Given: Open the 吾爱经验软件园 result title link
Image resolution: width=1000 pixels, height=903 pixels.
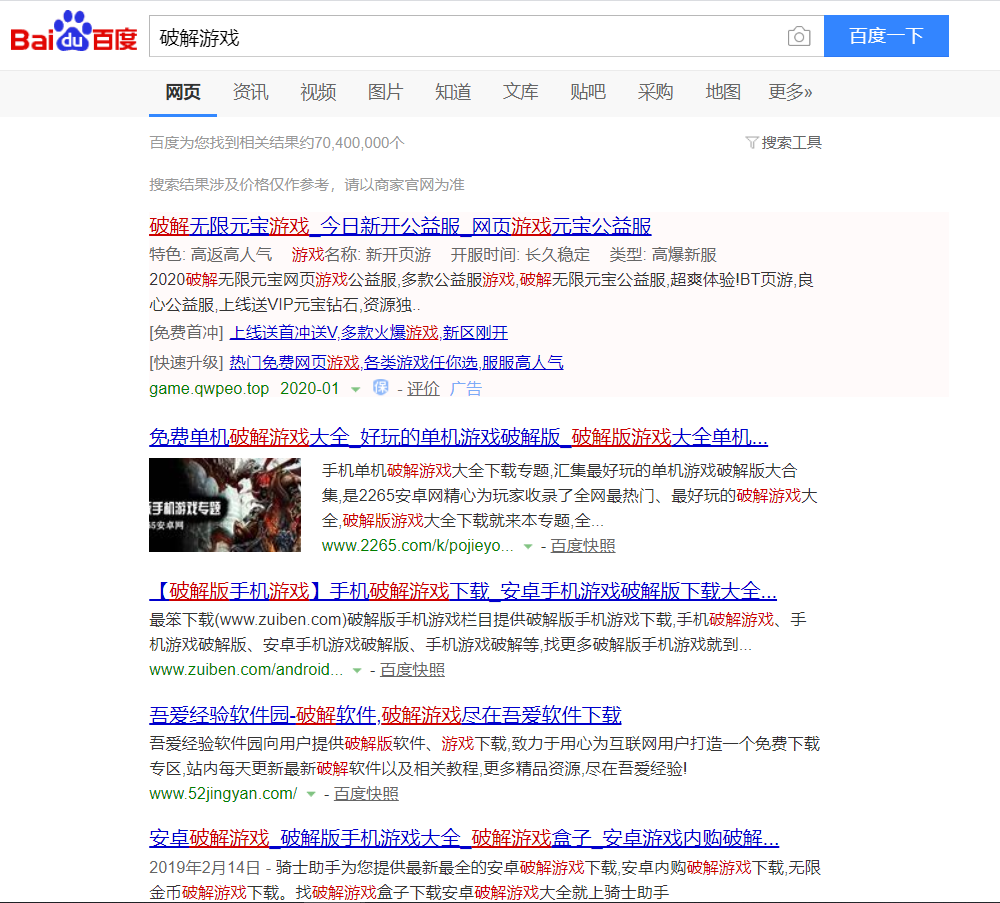Looking at the screenshot, I should pyautogui.click(x=385, y=715).
